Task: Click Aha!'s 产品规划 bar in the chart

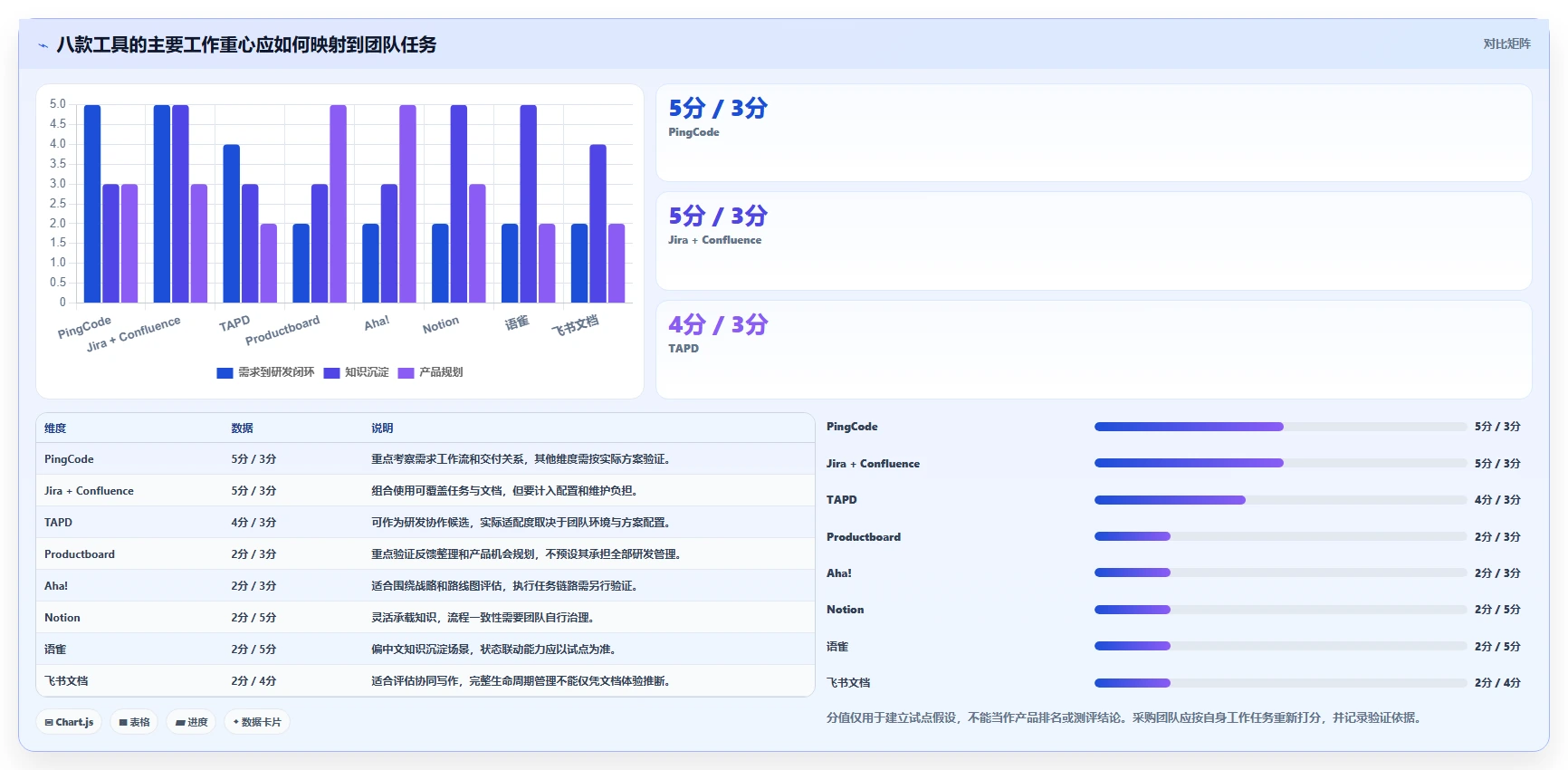Action: [407, 204]
